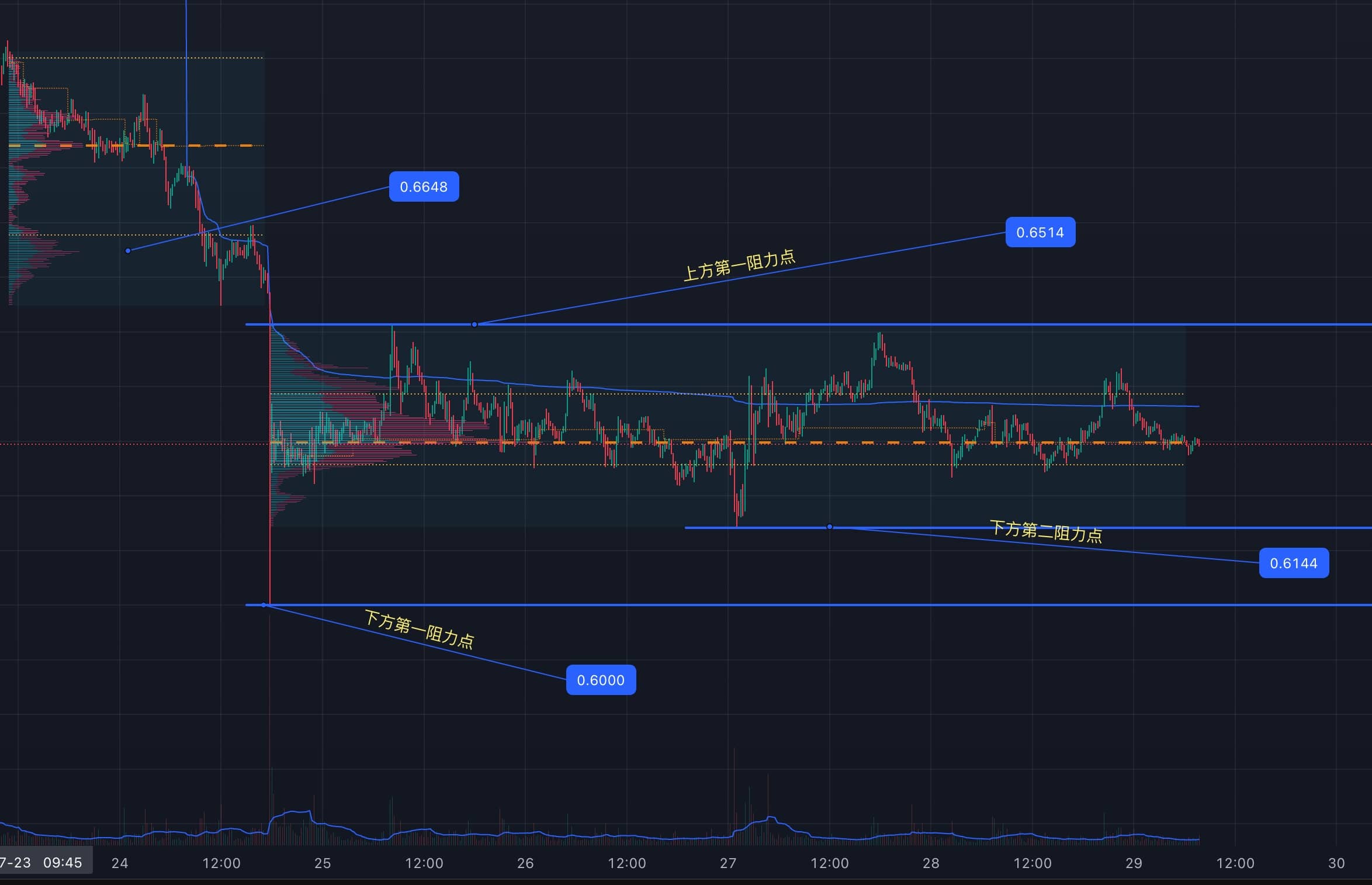Click anchor dot of the 0.6648 callout

click(x=128, y=251)
